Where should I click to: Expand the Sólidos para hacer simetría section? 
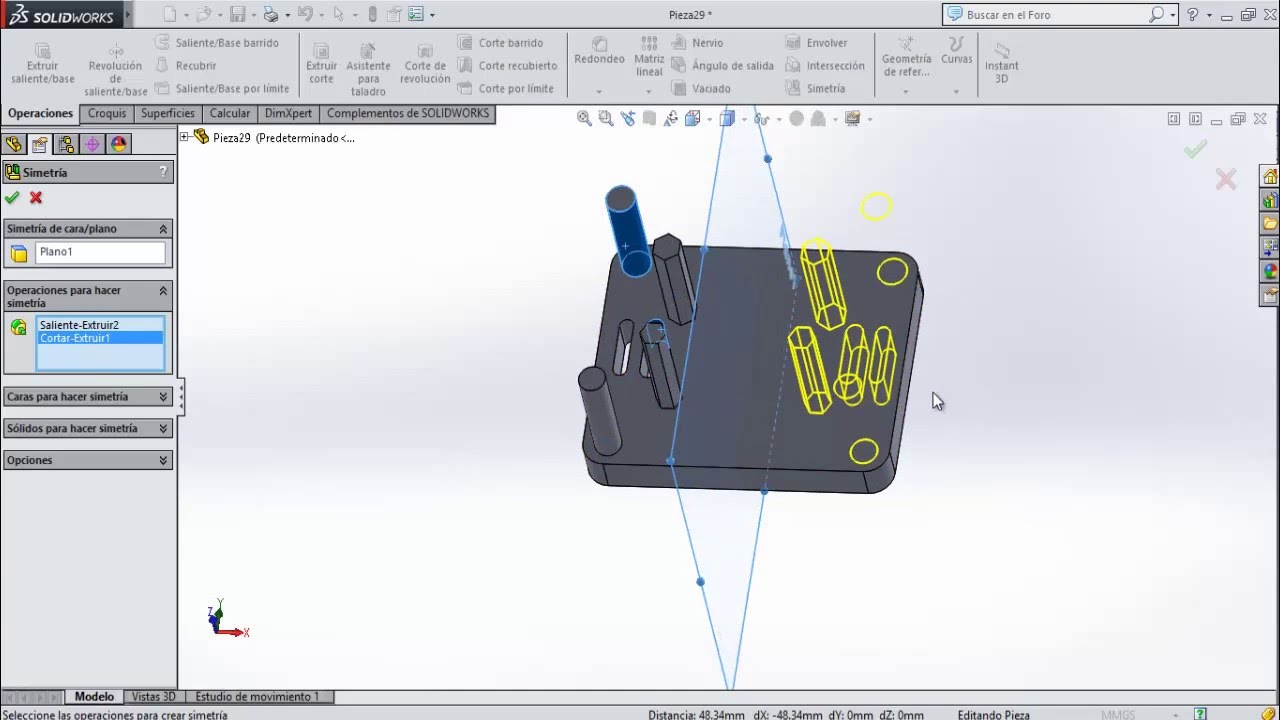click(x=163, y=428)
